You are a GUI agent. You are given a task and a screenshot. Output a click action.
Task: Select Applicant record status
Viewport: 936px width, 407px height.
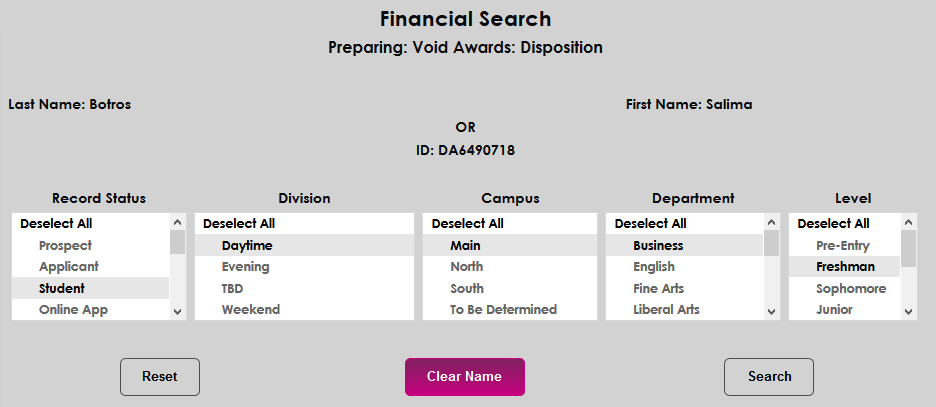[x=69, y=267]
